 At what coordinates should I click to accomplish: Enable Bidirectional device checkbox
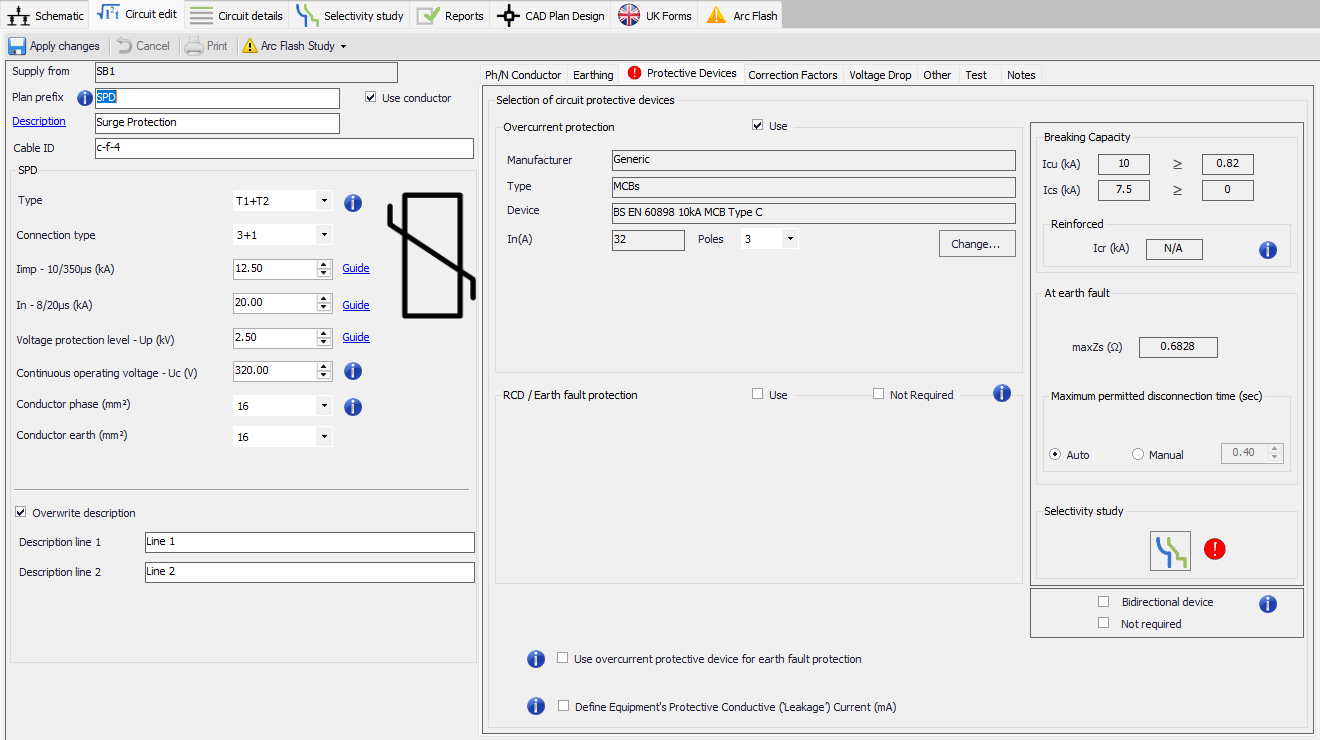point(1104,602)
